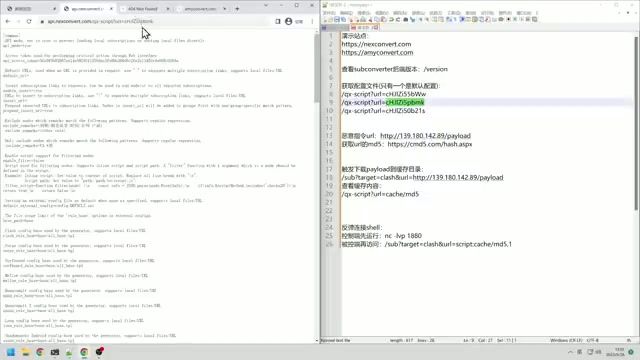This screenshot has width=640, height=360.
Task: Click payload link on line 13
Action: [425, 136]
